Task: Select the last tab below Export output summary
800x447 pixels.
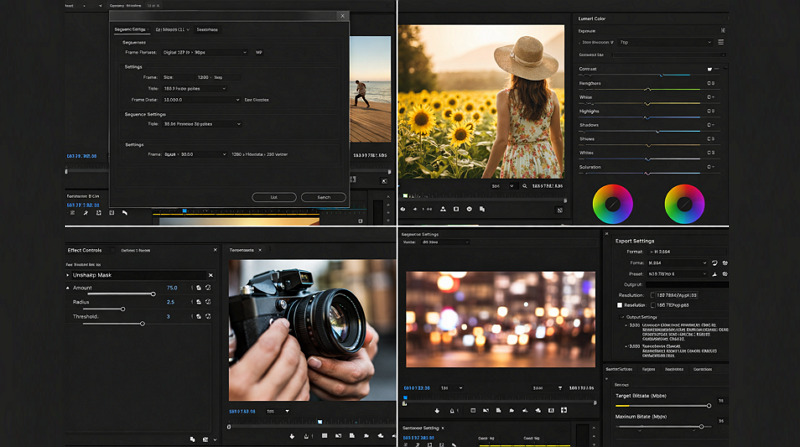Action: pyautogui.click(x=703, y=369)
